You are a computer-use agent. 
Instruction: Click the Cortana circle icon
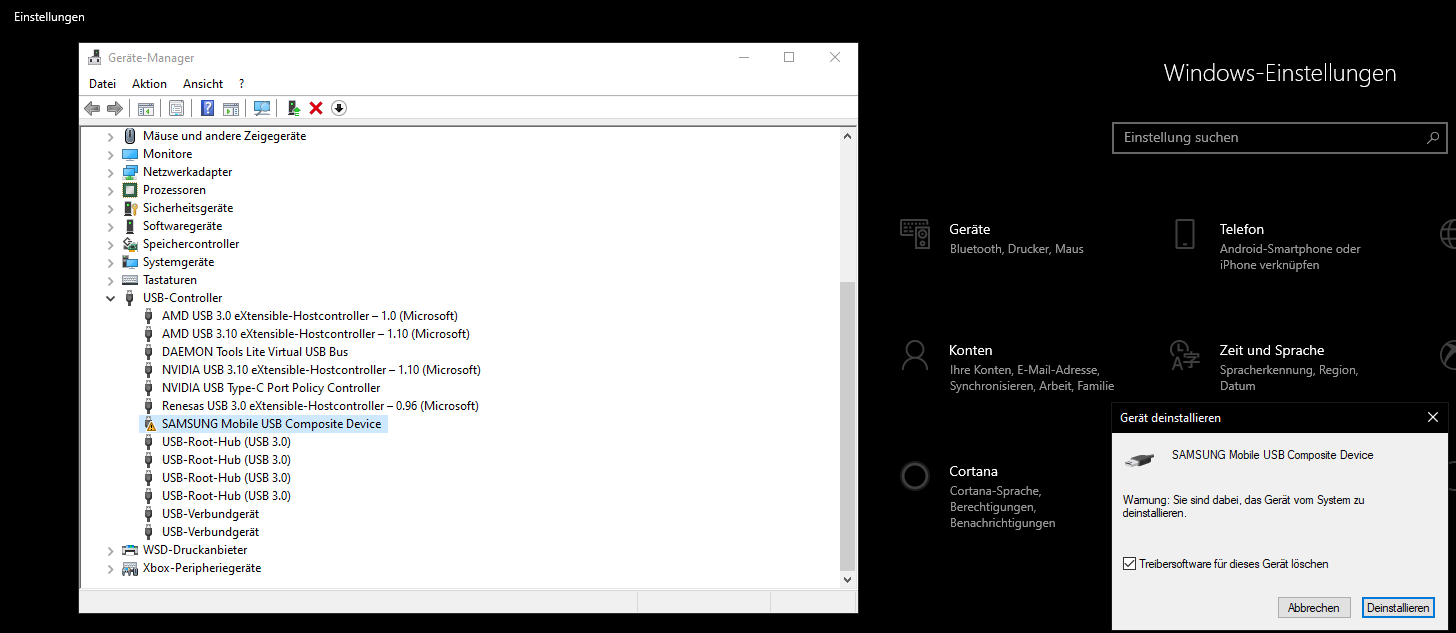click(x=915, y=476)
